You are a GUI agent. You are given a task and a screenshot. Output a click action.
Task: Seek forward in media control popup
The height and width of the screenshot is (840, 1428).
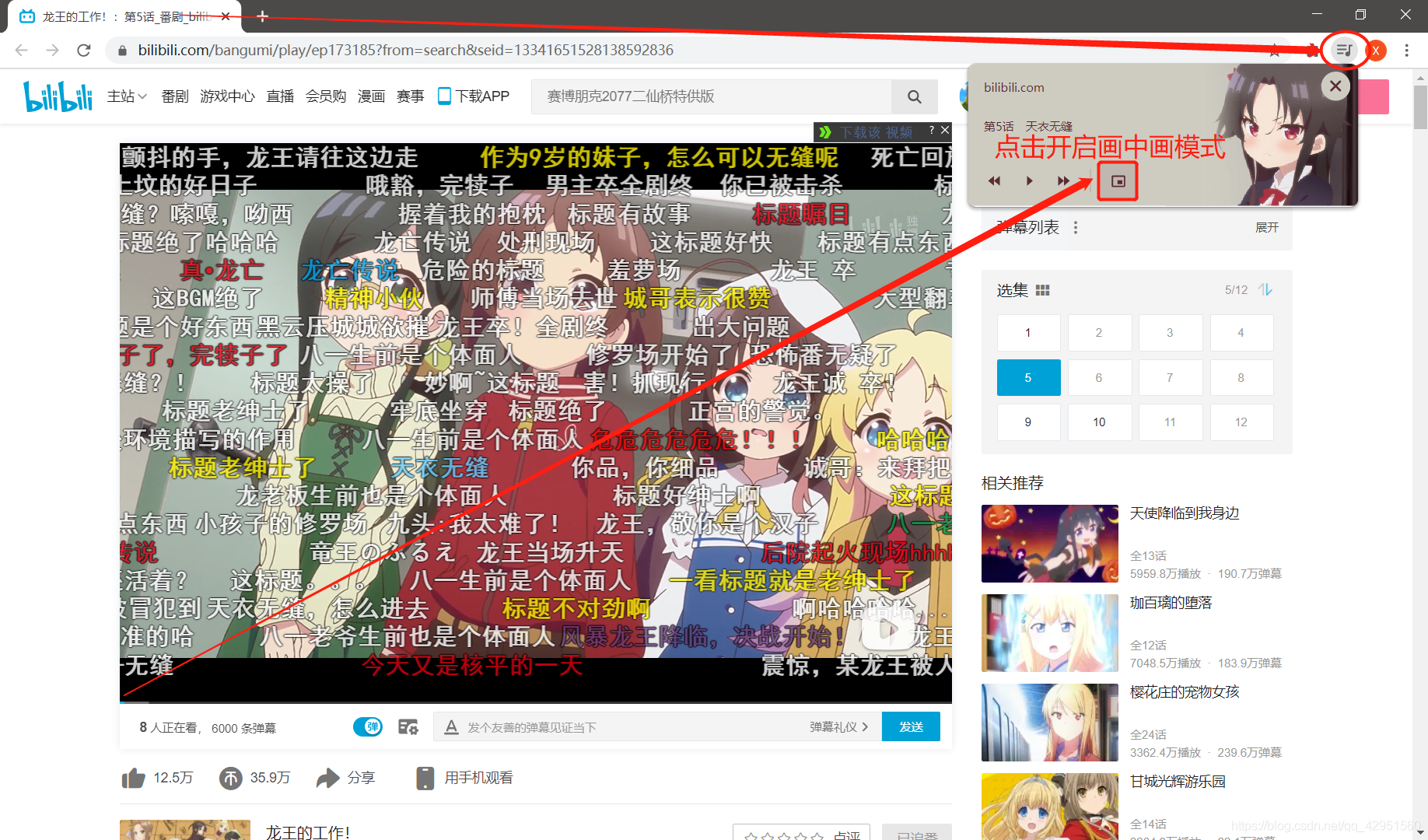coord(1063,180)
